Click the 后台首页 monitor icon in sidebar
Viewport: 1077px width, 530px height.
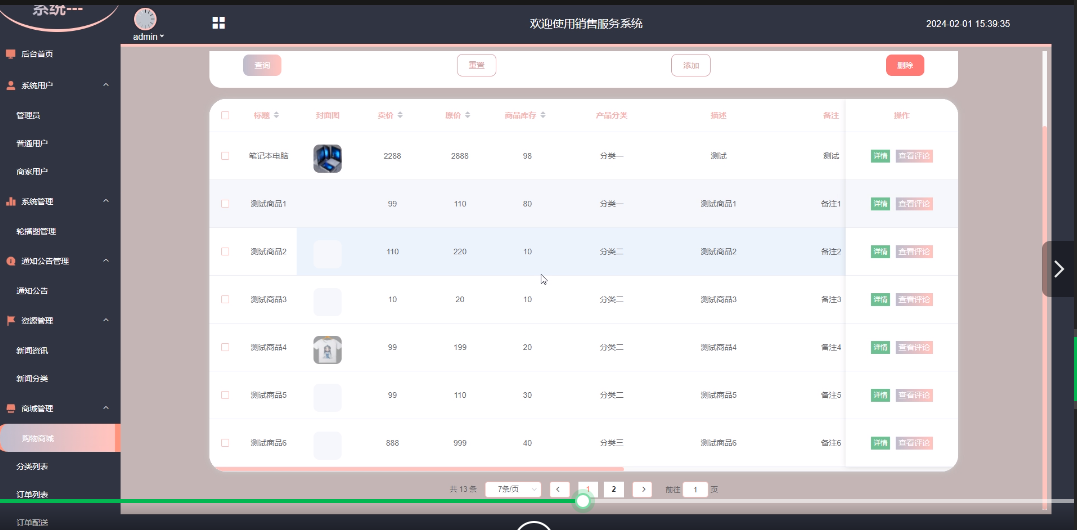pos(10,54)
